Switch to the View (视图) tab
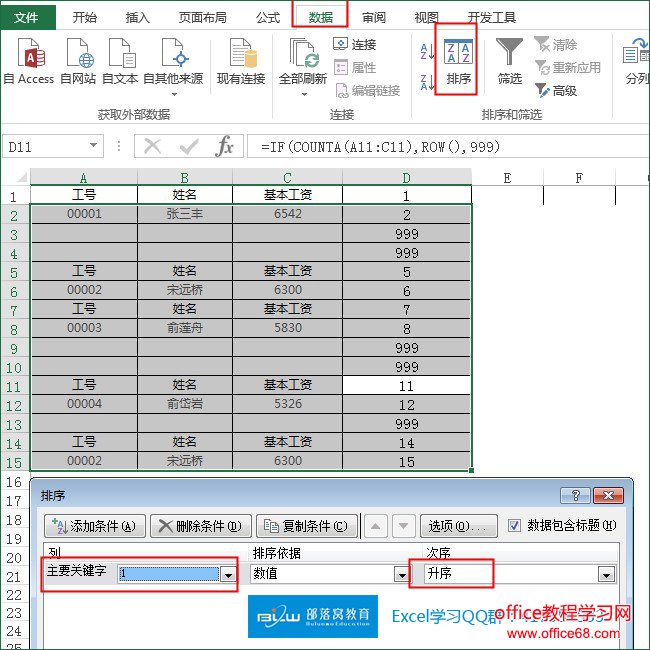Screen dimensions: 650x650 coord(427,17)
